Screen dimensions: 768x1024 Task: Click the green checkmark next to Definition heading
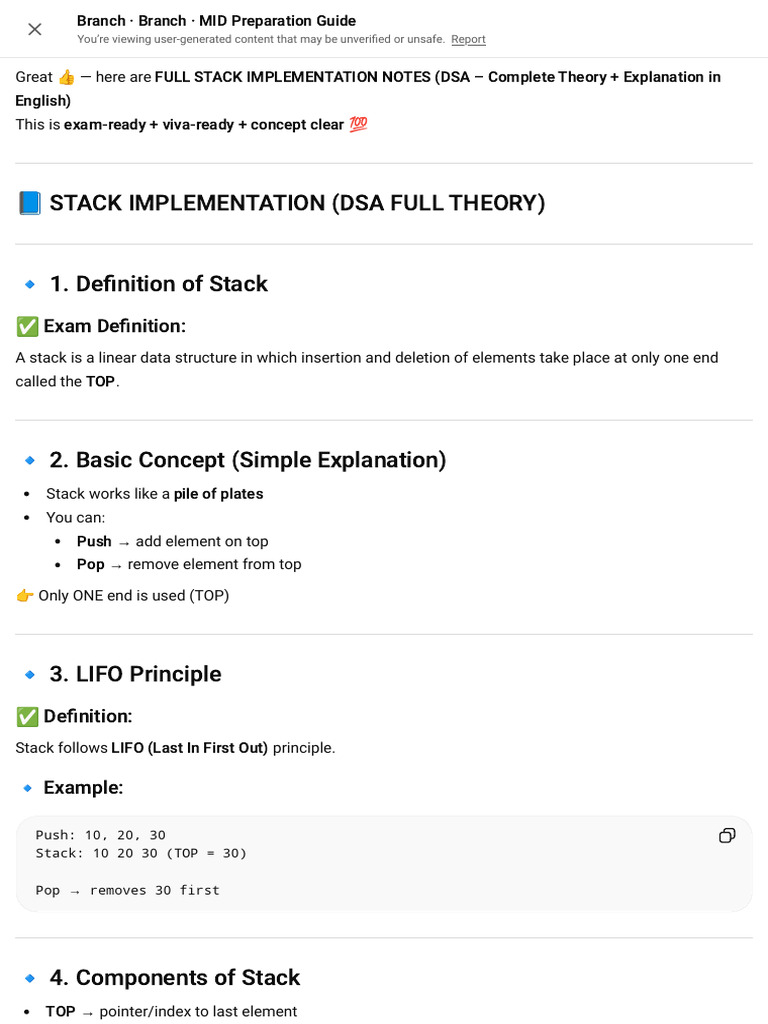(27, 716)
